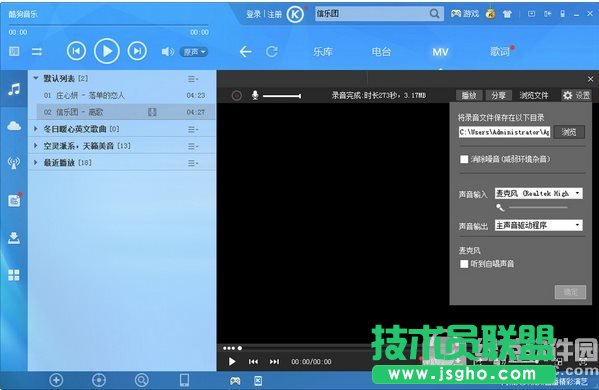This screenshot has width=599, height=390.
Task: Open the sidebar icon with red dot
Action: click(x=15, y=200)
